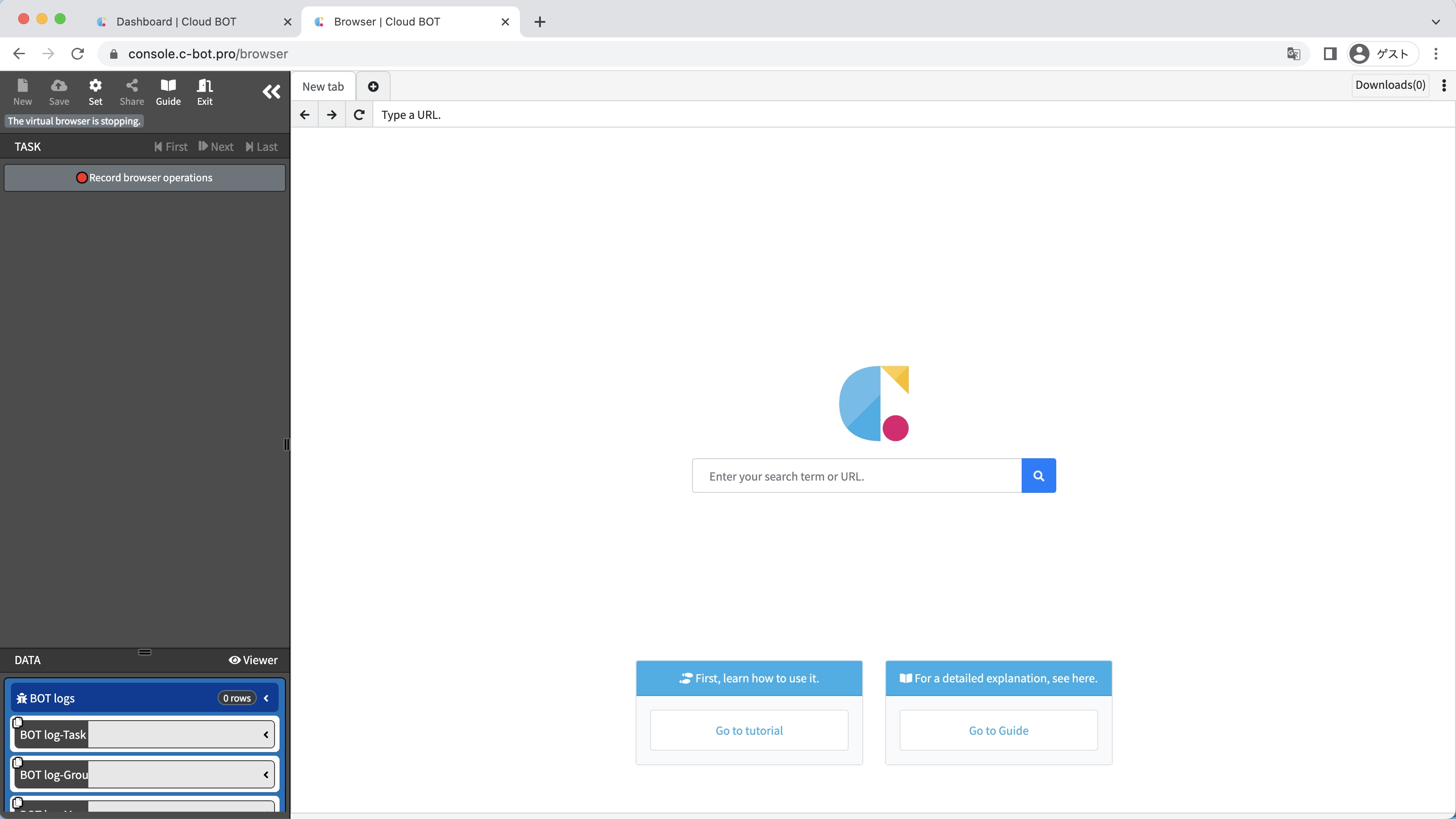Switch to Dashboard | Cloud BOT tab
1456x819 pixels.
[x=176, y=21]
